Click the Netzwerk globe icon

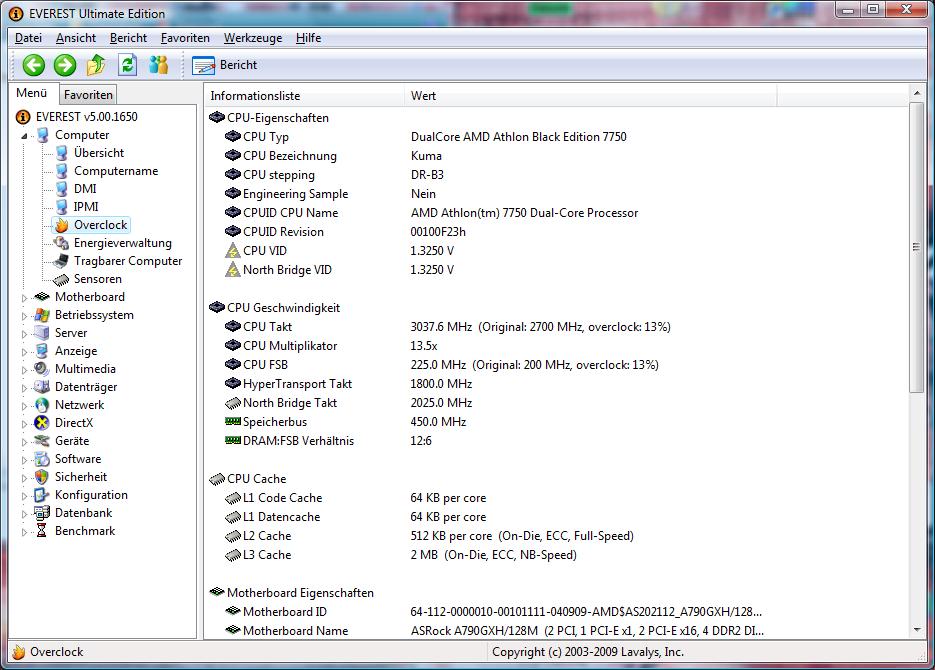42,405
